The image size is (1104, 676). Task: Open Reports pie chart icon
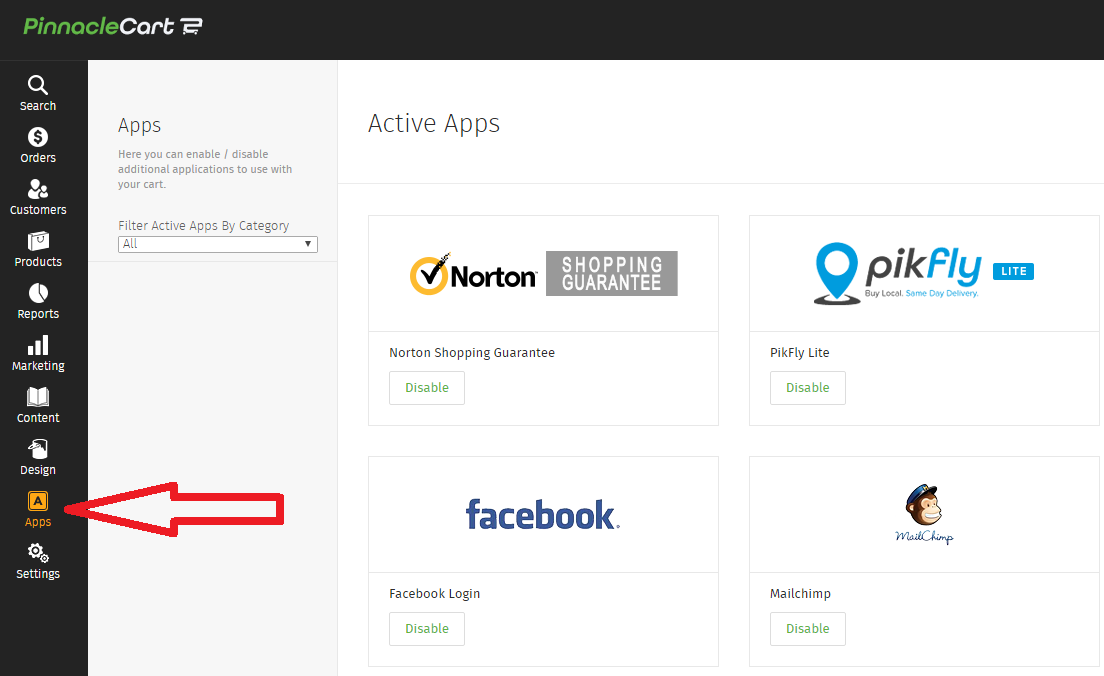(x=38, y=293)
